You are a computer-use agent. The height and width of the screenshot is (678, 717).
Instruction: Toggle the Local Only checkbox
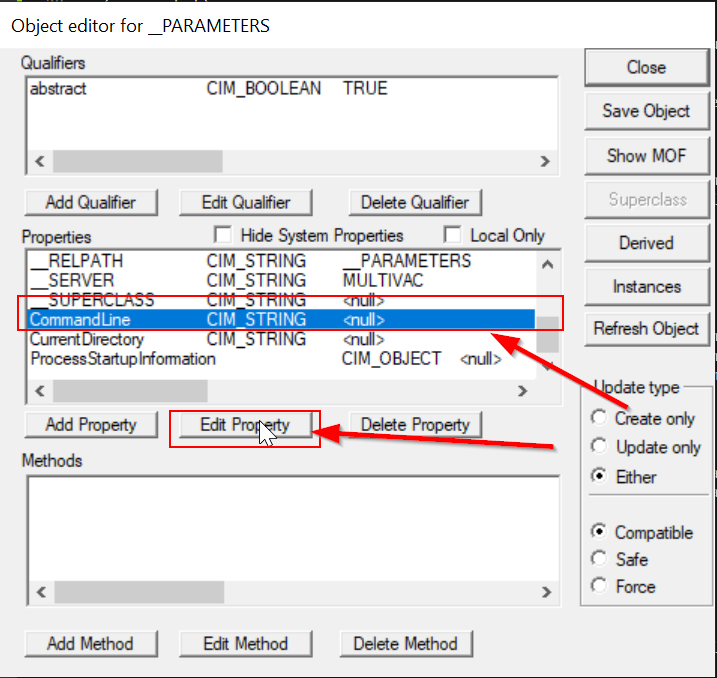453,236
